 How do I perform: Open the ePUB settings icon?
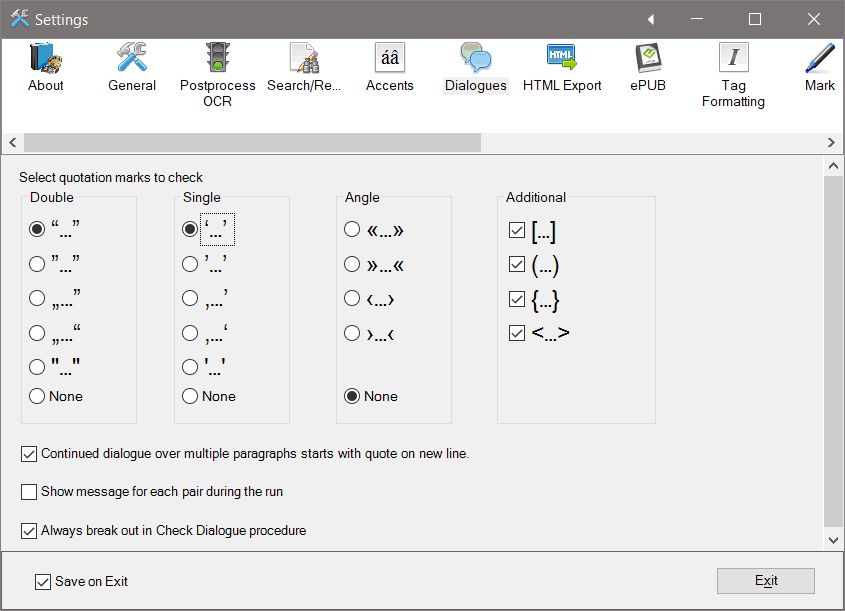tap(648, 58)
